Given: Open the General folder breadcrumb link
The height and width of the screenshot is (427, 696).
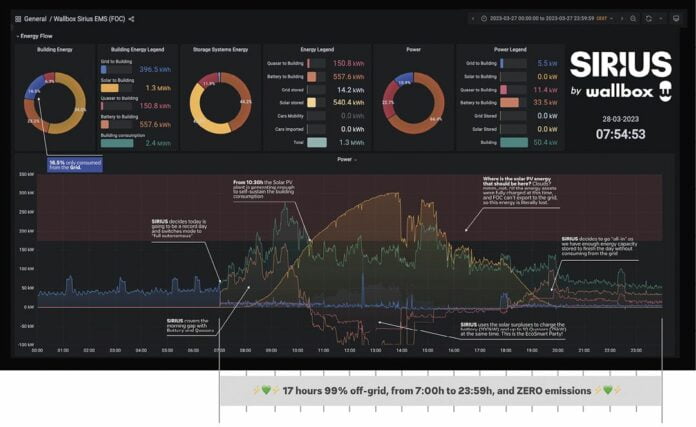Looking at the screenshot, I should [35, 18].
